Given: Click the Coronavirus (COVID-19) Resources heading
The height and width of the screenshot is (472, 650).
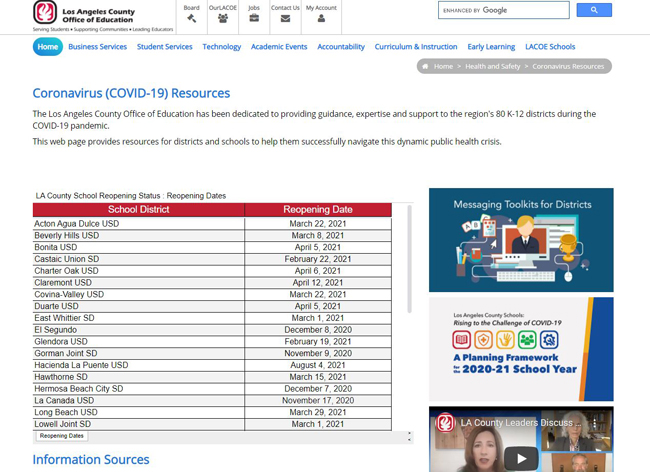Looking at the screenshot, I should (x=131, y=93).
